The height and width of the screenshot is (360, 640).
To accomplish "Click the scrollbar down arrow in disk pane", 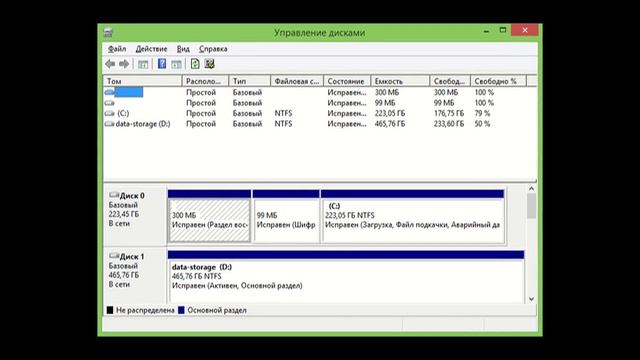I will (531, 299).
